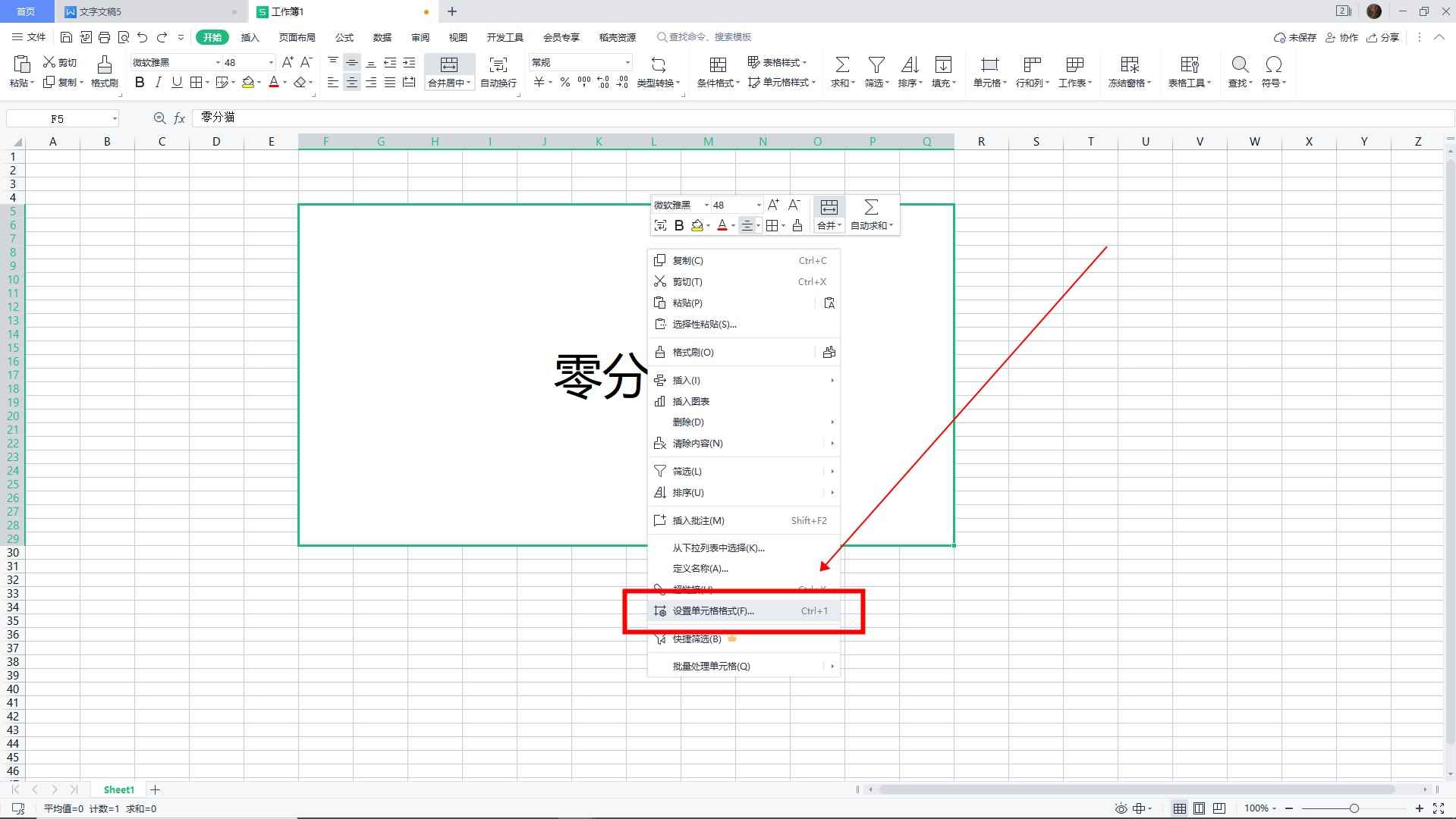
Task: Toggle underline formatting on the ribbon
Action: pyautogui.click(x=177, y=83)
